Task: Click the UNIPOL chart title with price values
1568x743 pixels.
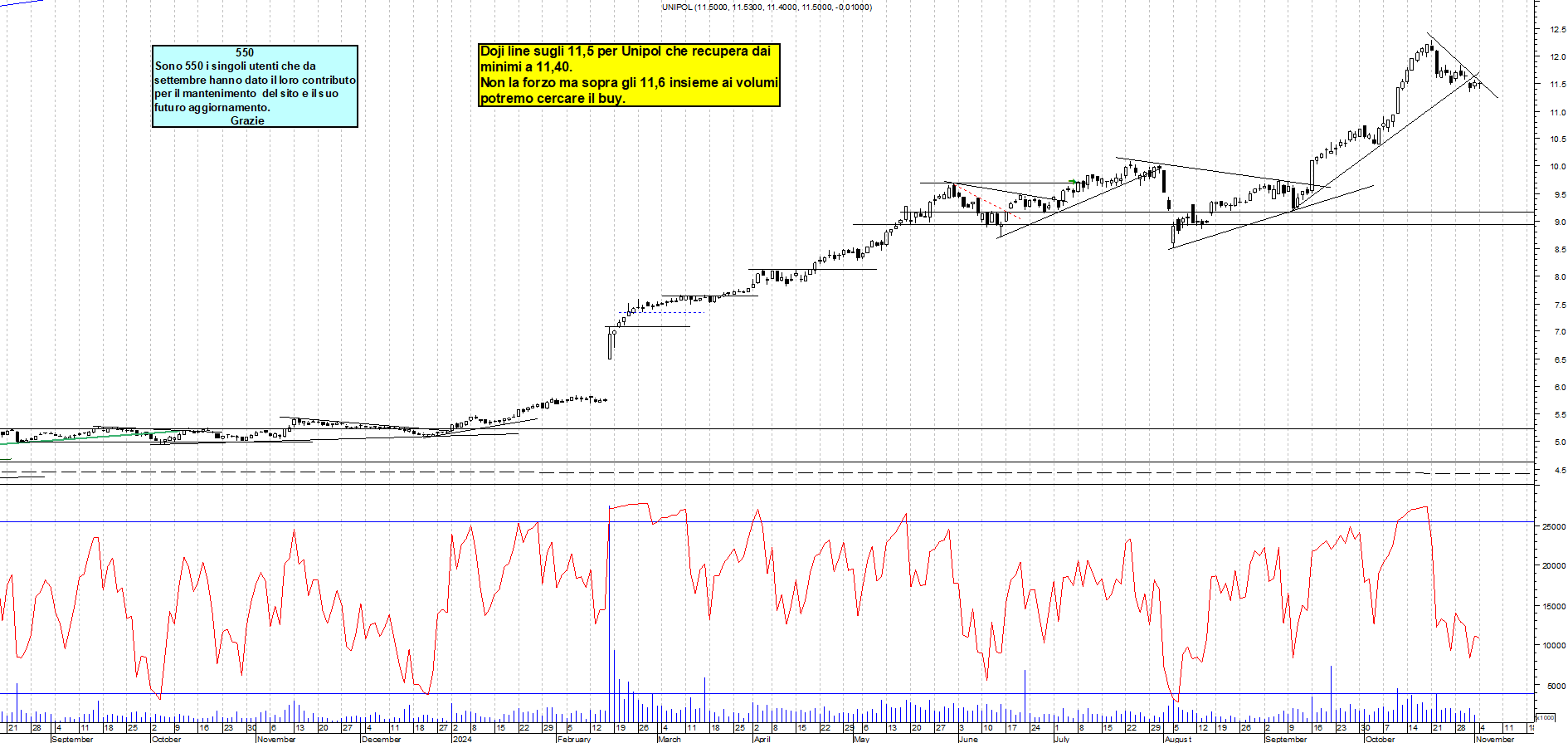Action: pyautogui.click(x=767, y=7)
